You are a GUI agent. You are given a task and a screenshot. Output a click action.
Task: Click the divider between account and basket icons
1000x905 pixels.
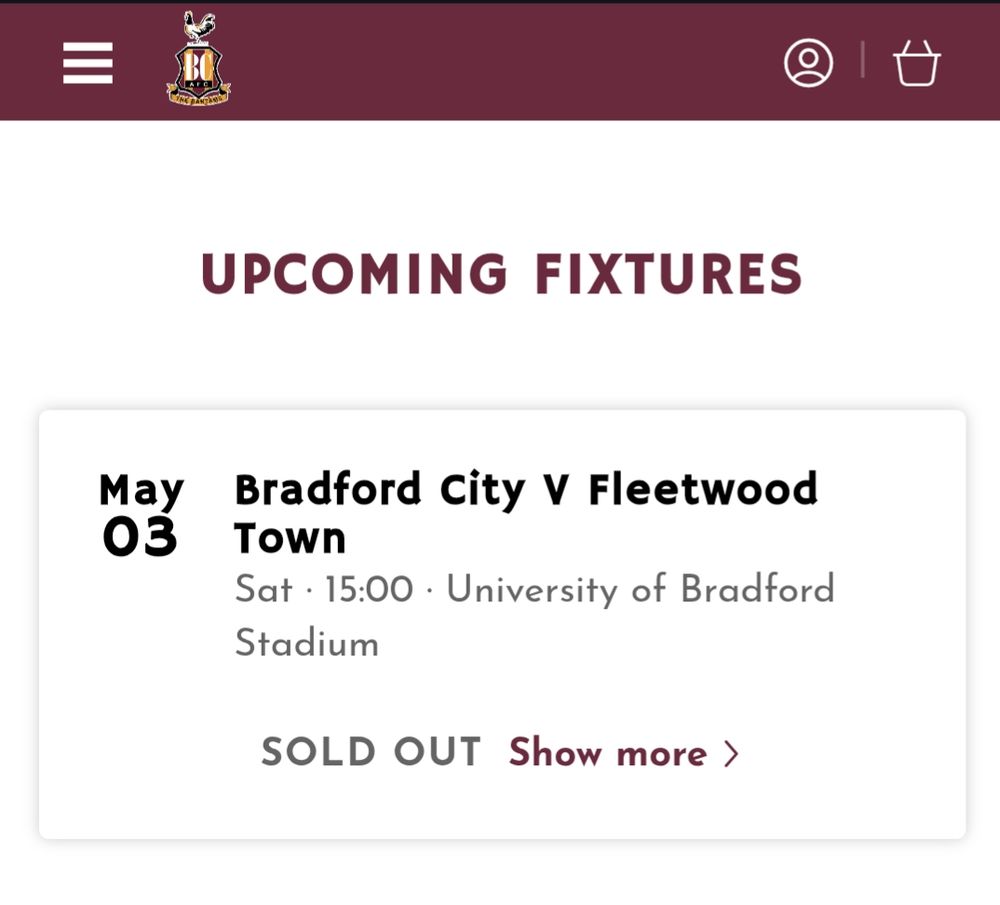coord(863,60)
